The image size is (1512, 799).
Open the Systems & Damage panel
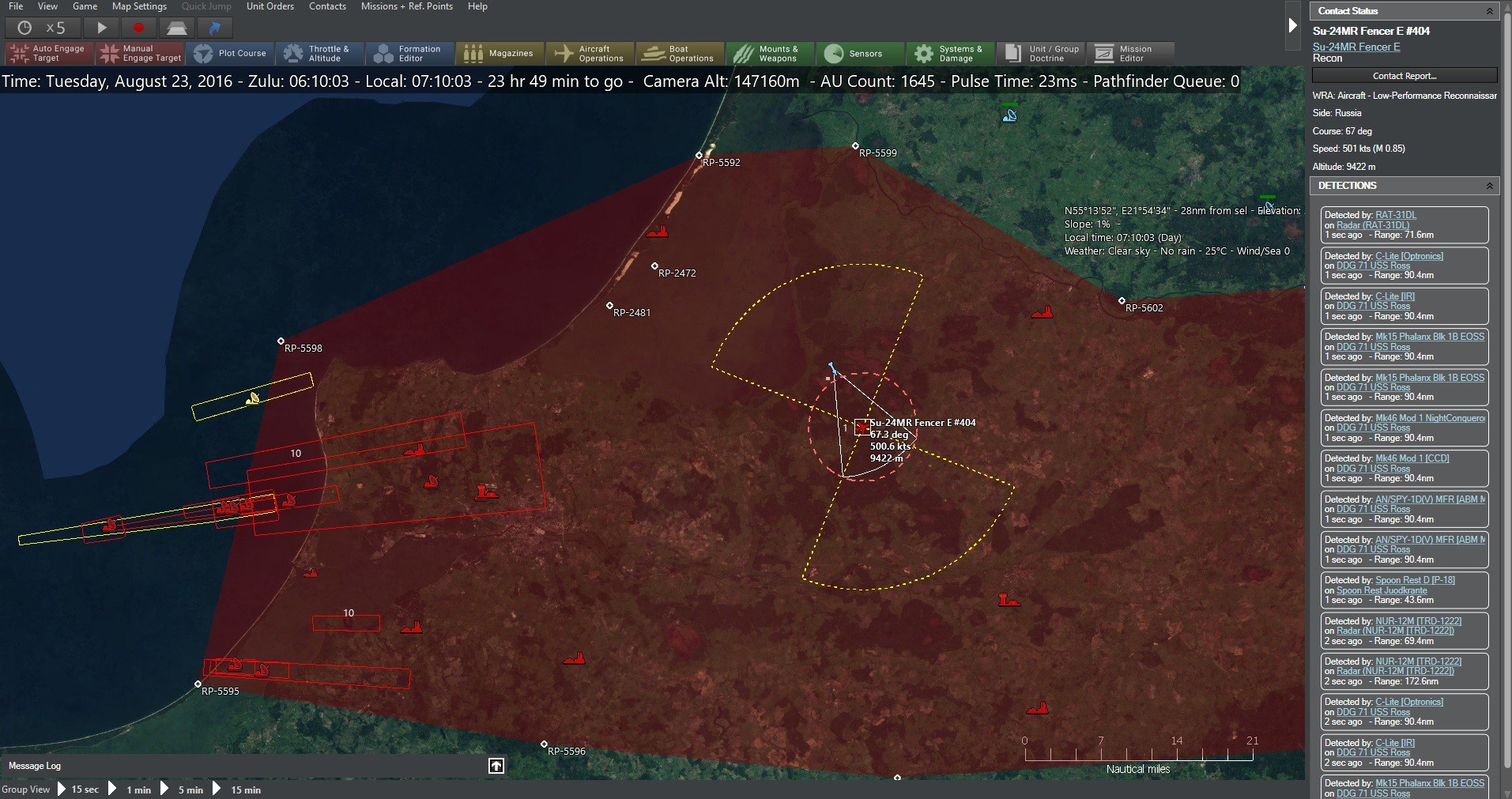click(948, 53)
